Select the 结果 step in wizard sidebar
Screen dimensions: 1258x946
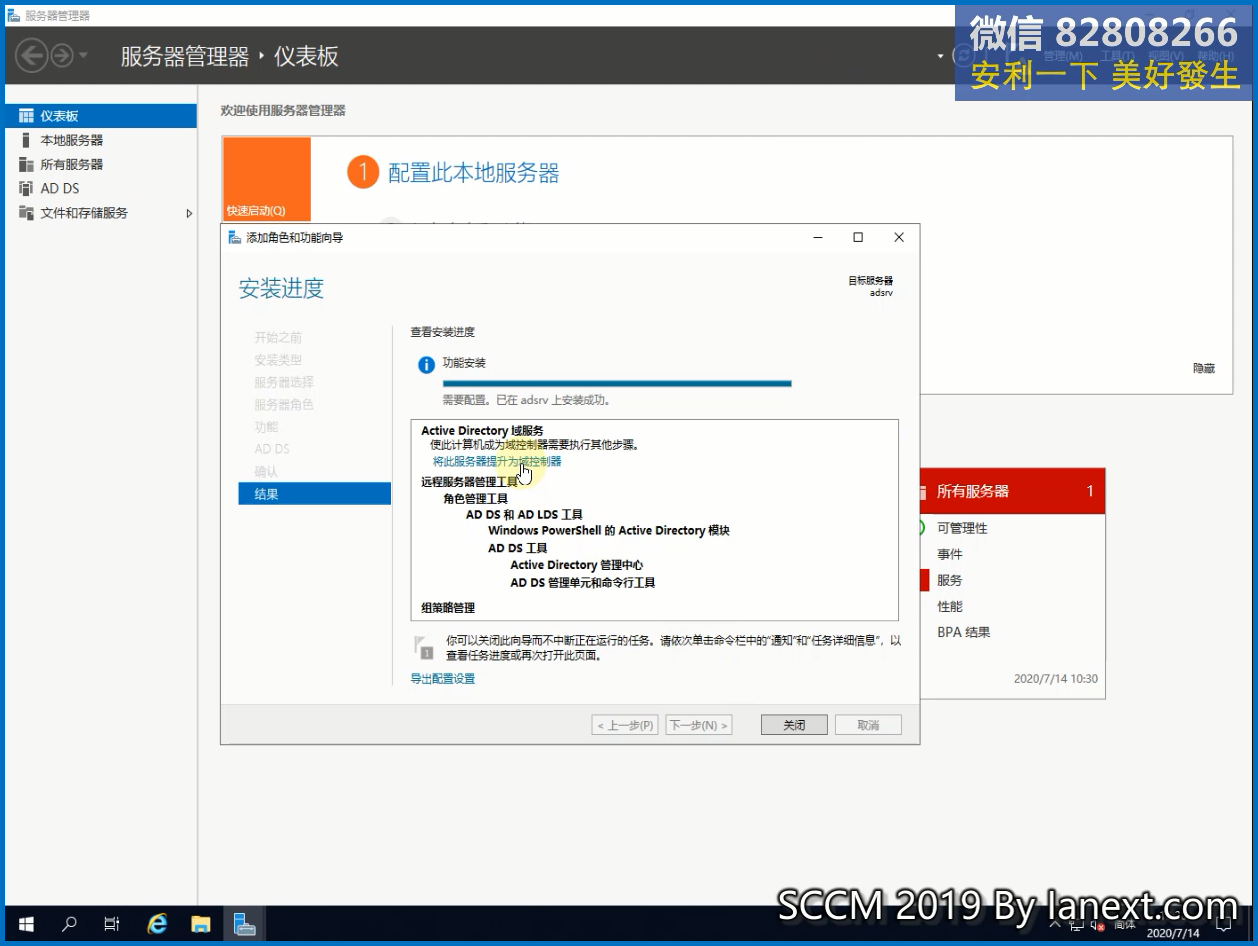click(314, 493)
